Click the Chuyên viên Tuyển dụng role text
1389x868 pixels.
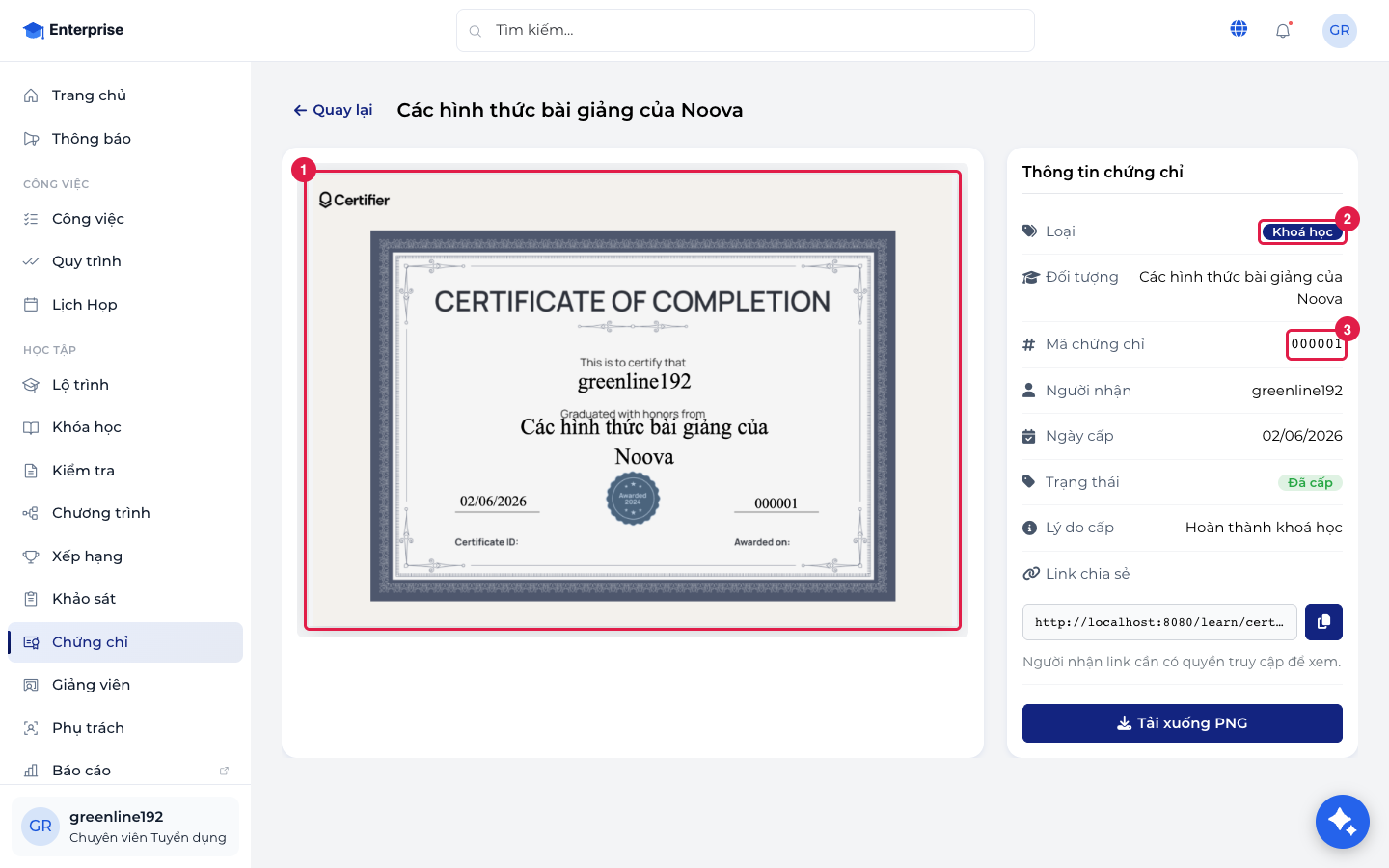click(148, 838)
